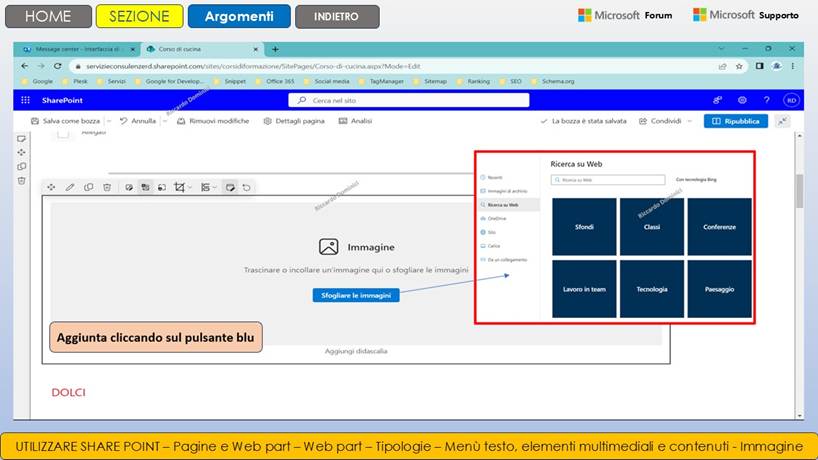Bookmark this page with the star icon

coord(739,66)
